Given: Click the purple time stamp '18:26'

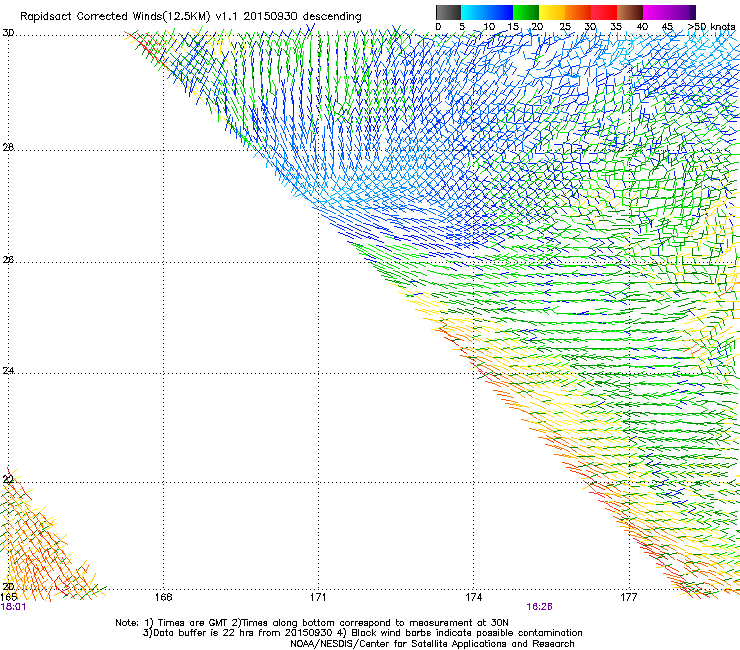Looking at the screenshot, I should click(539, 607).
